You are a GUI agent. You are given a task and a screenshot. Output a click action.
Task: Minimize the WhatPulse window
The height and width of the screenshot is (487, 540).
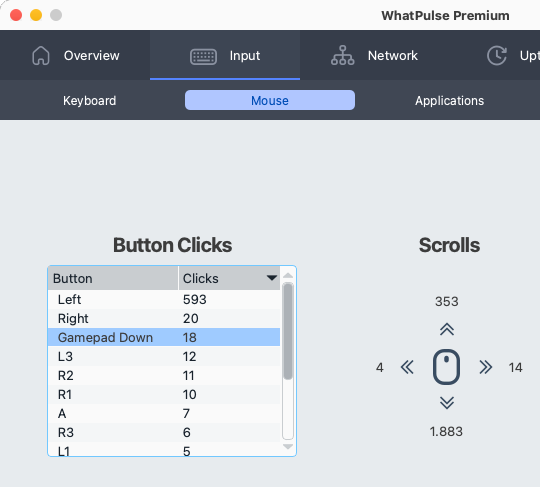[36, 15]
